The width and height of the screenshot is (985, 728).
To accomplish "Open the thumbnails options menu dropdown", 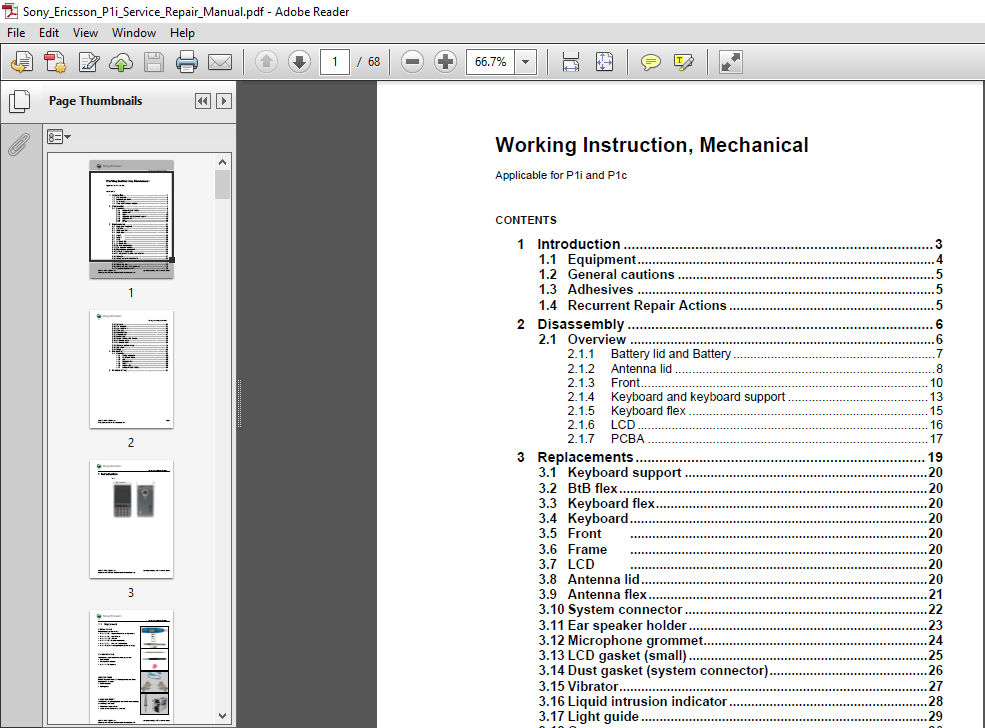I will coord(59,137).
